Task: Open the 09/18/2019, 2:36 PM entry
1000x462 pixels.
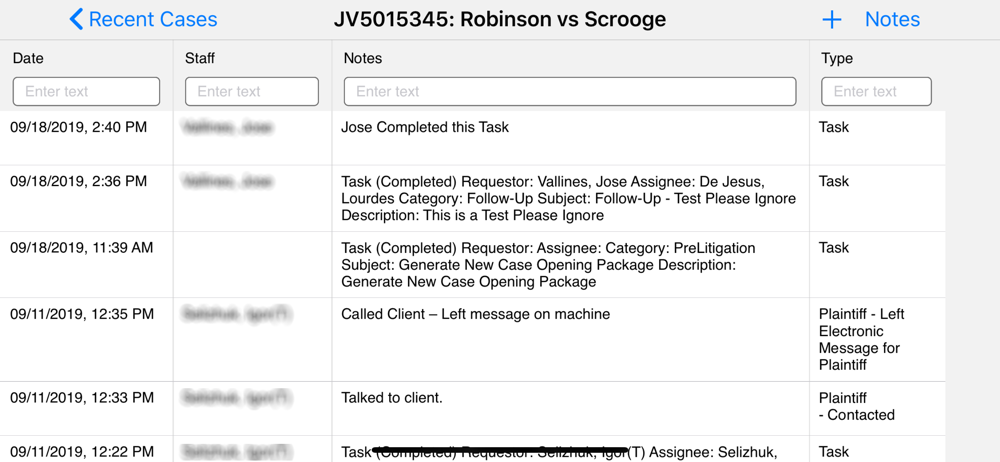Action: pos(473,198)
